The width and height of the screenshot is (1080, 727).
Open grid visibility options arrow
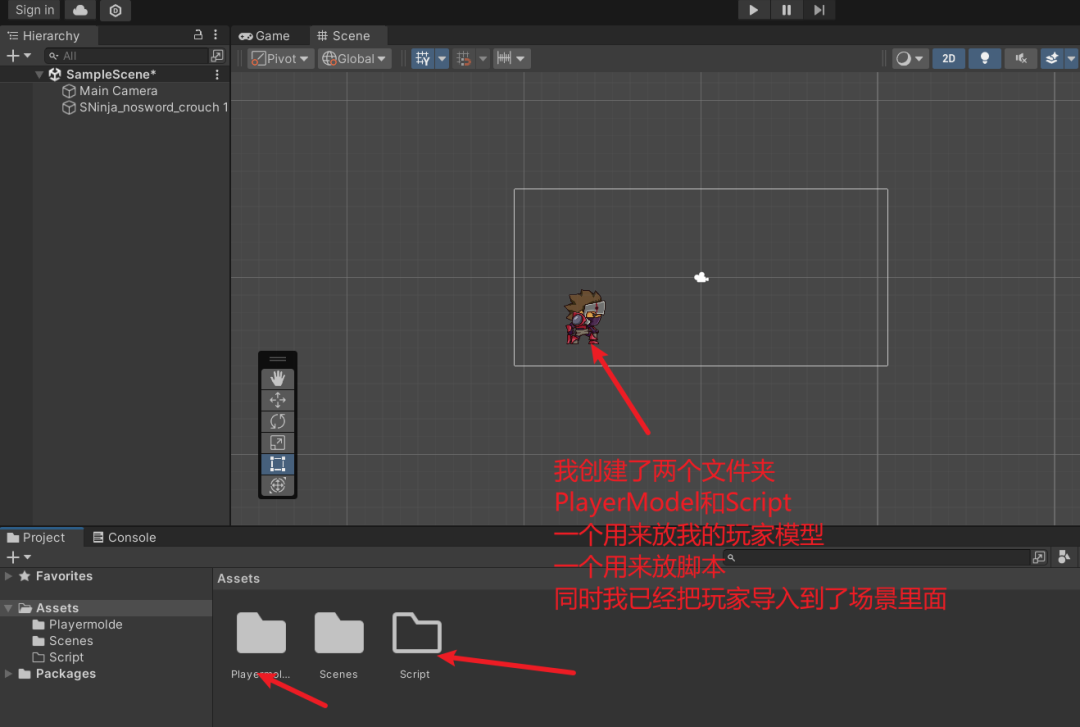pyautogui.click(x=442, y=59)
